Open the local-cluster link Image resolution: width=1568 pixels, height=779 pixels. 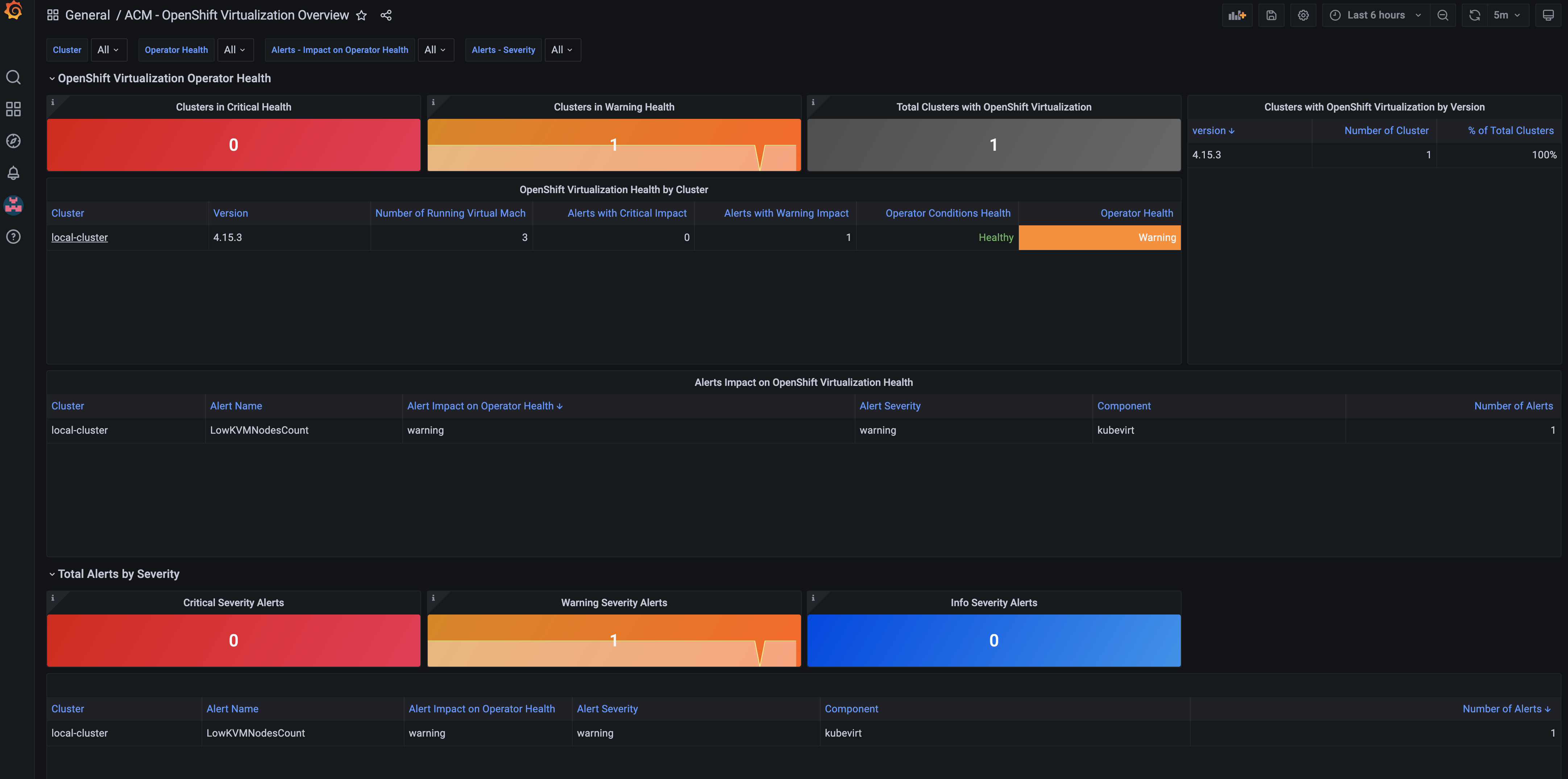80,237
